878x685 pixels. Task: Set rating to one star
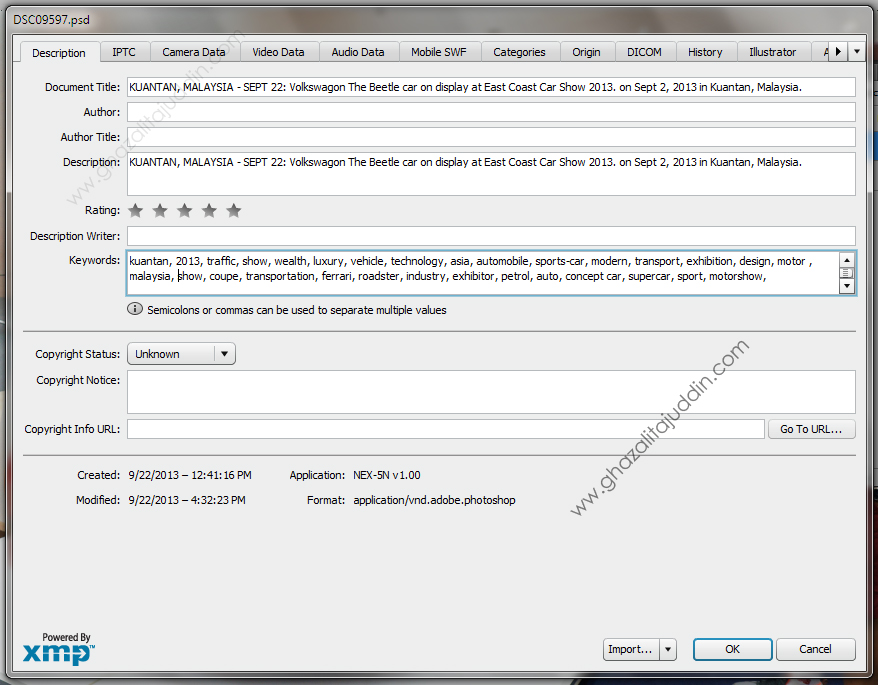(136, 211)
